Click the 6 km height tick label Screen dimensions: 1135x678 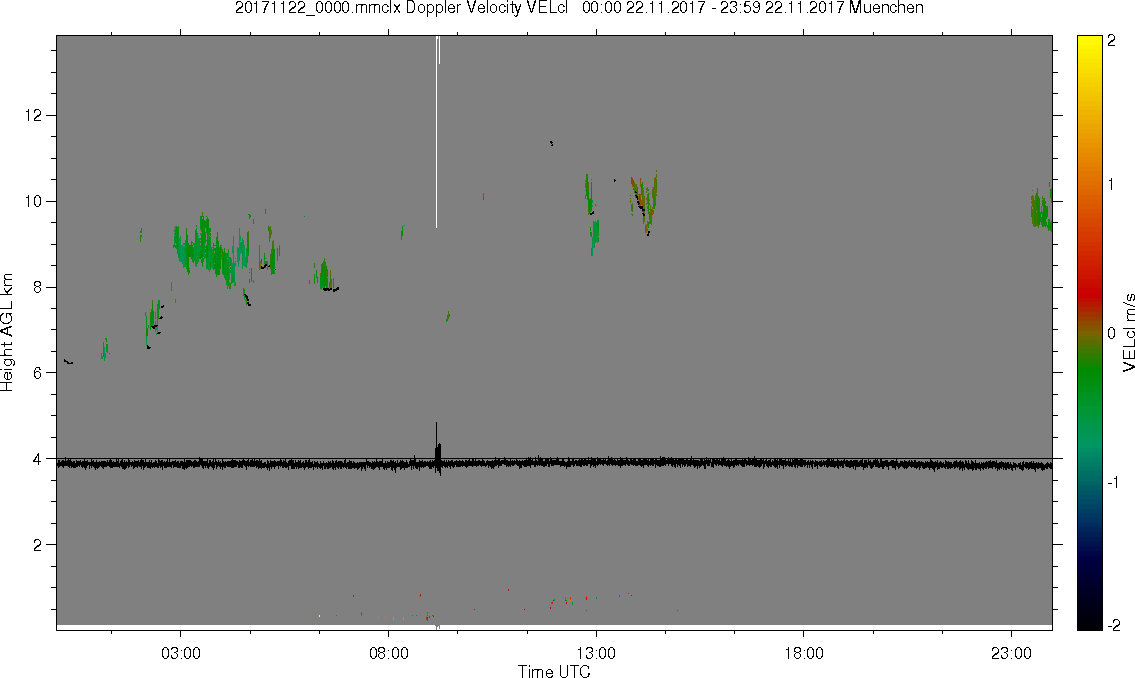[38, 373]
